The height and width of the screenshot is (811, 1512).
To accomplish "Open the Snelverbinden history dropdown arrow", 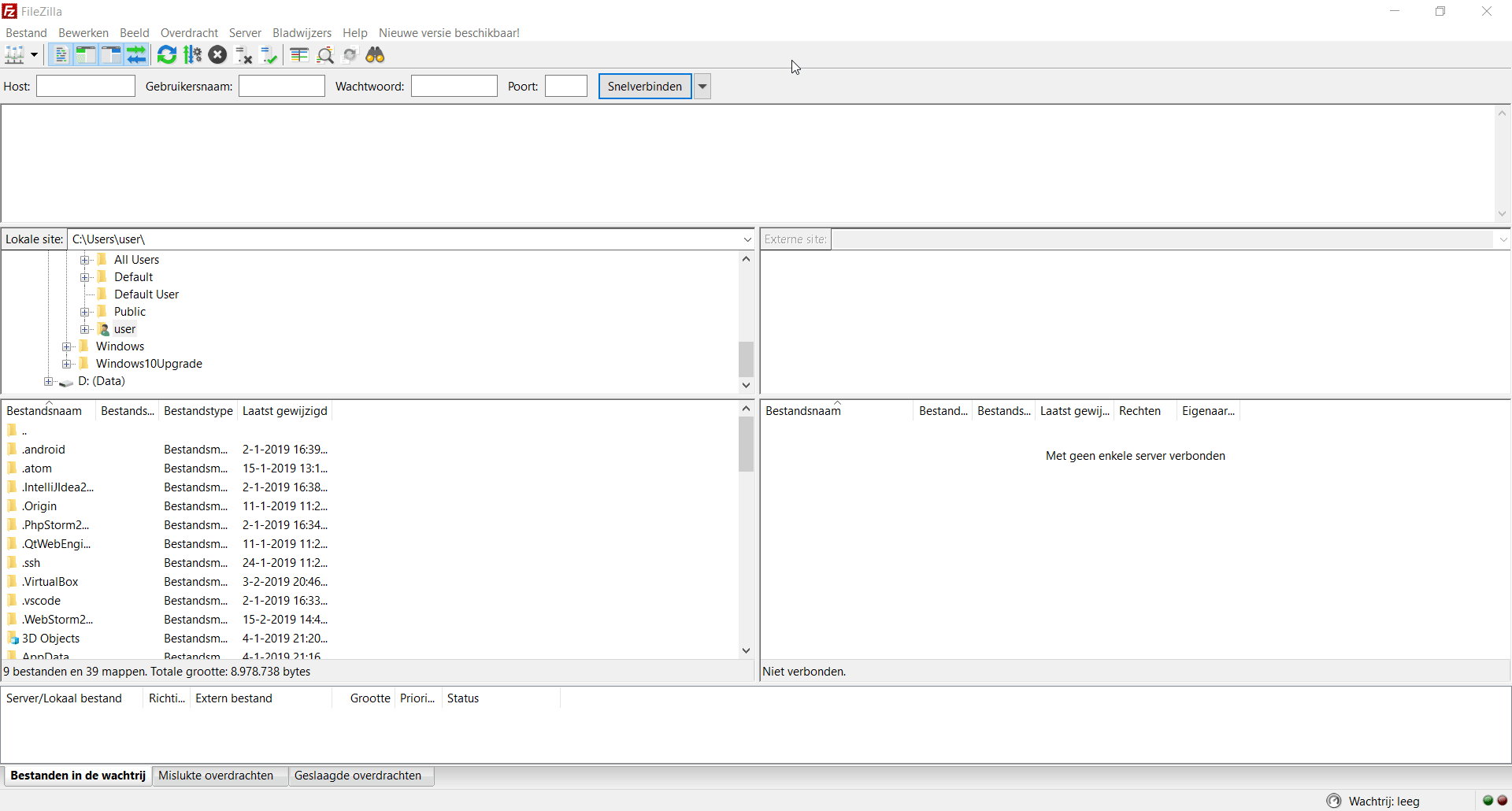I will click(x=702, y=87).
